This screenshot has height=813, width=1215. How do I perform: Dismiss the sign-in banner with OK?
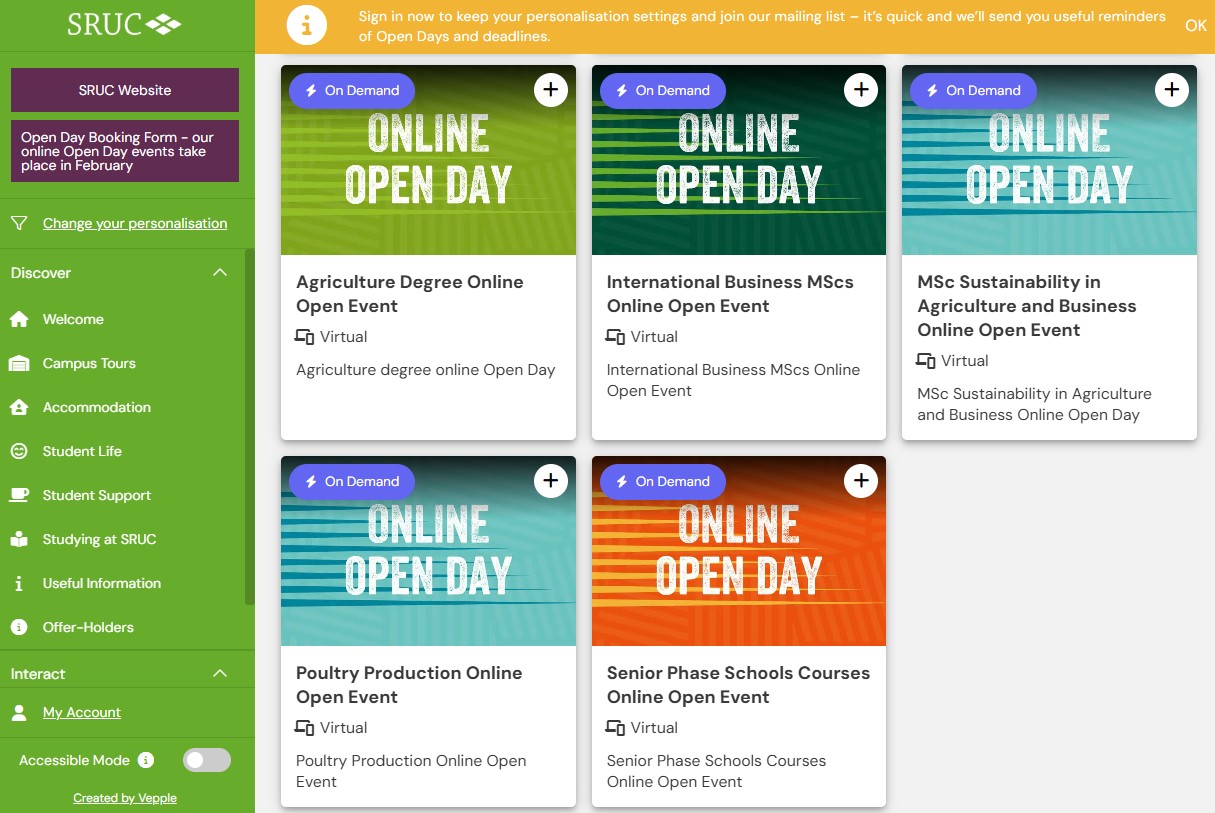pos(1195,26)
